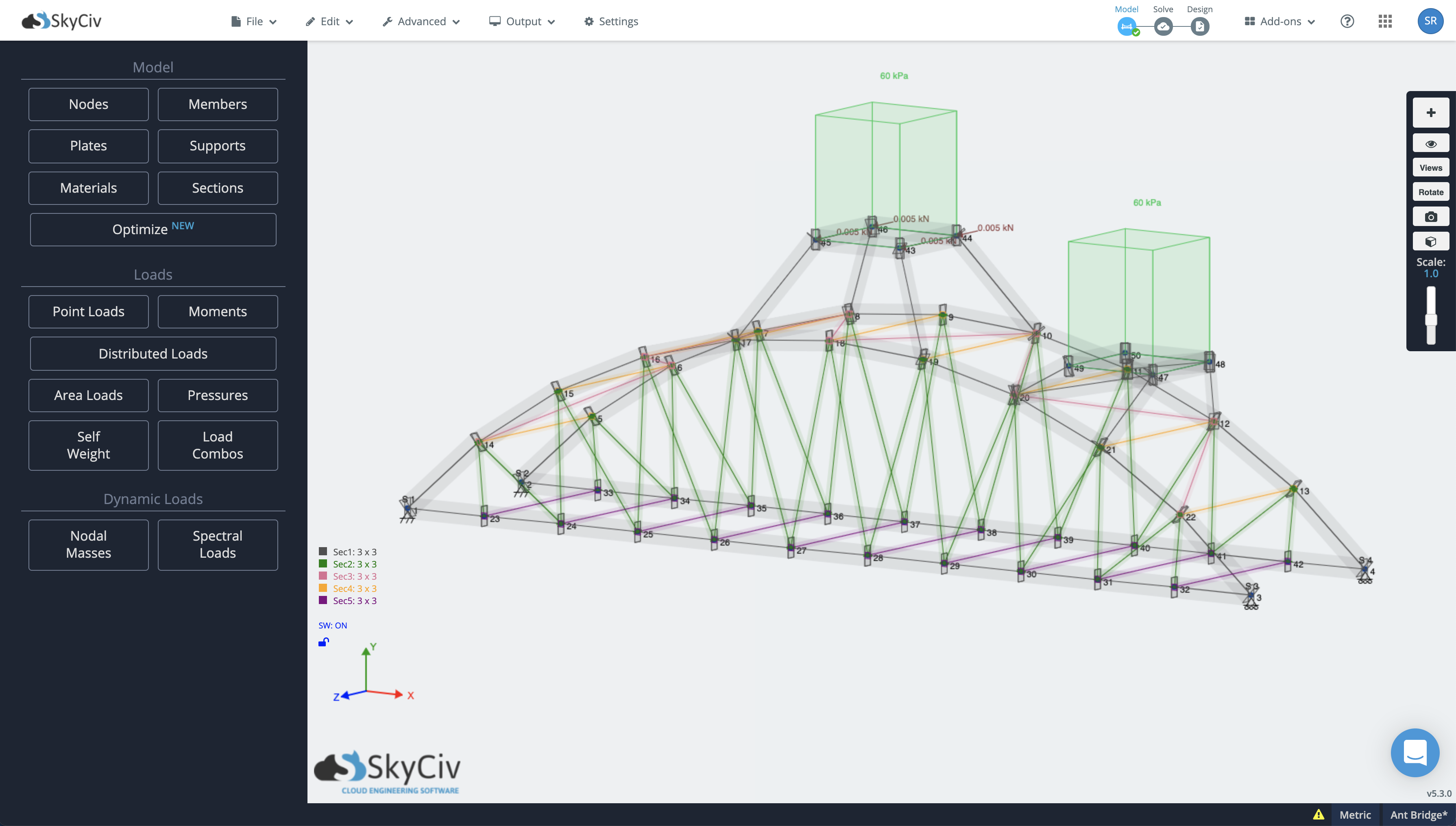
Task: Open the help question mark icon
Action: click(x=1347, y=22)
